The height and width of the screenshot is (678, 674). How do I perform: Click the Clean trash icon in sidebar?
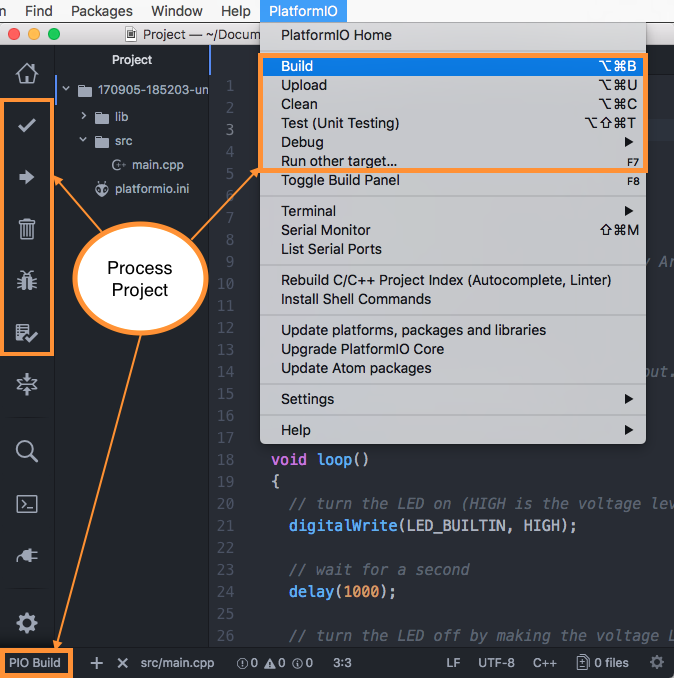27,229
